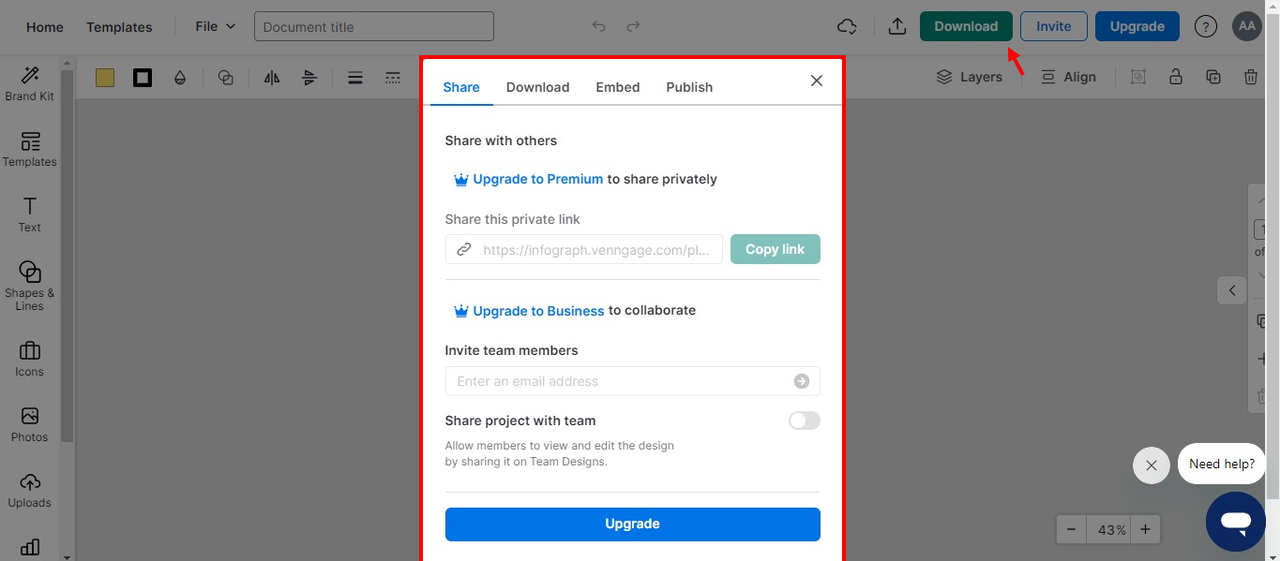Open the File dropdown menu
The width and height of the screenshot is (1280, 561).
tap(215, 26)
